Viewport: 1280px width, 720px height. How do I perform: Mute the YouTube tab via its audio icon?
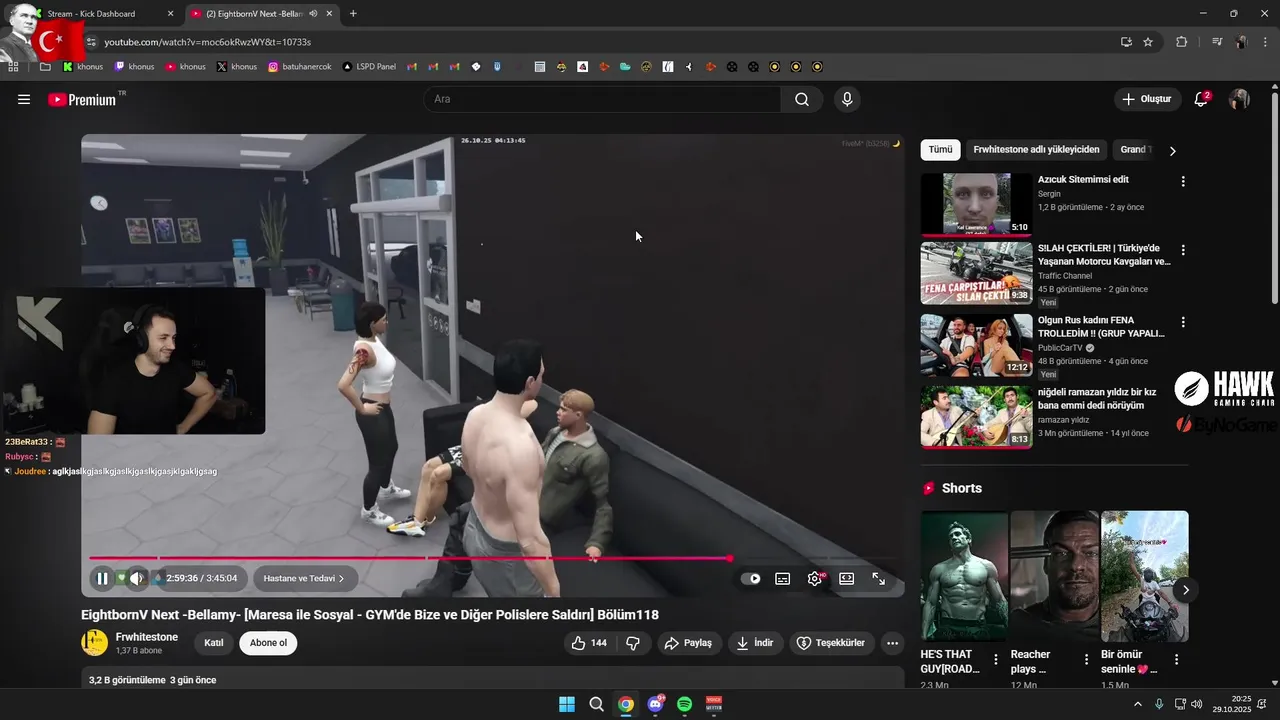(x=313, y=14)
